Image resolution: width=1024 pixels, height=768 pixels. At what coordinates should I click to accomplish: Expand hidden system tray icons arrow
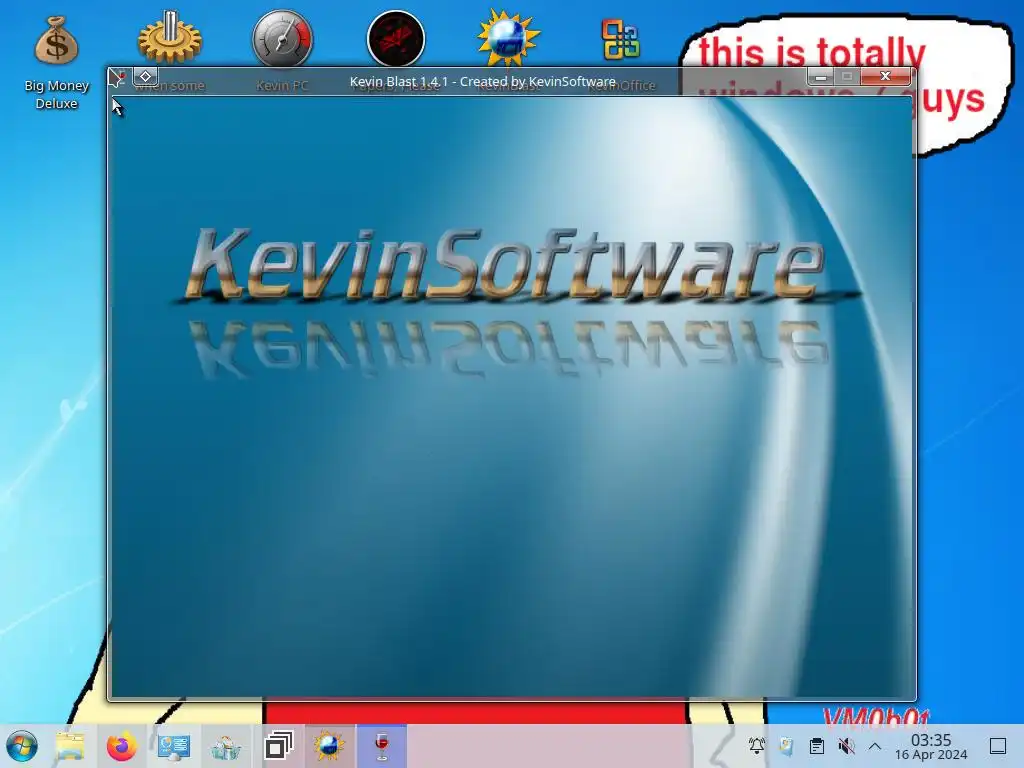point(875,746)
